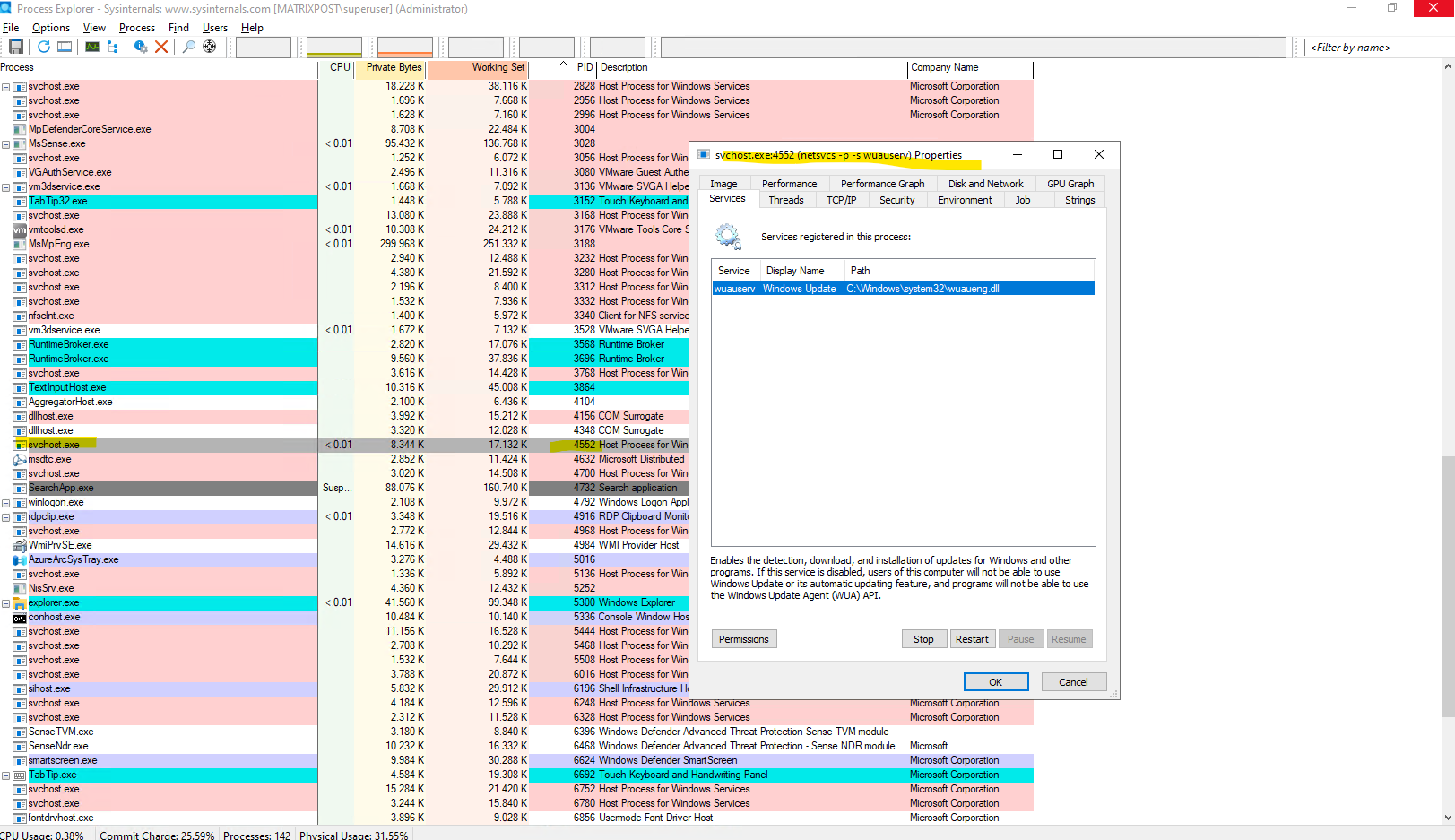Open the Users menu
This screenshot has width=1455, height=840.
click(x=215, y=28)
